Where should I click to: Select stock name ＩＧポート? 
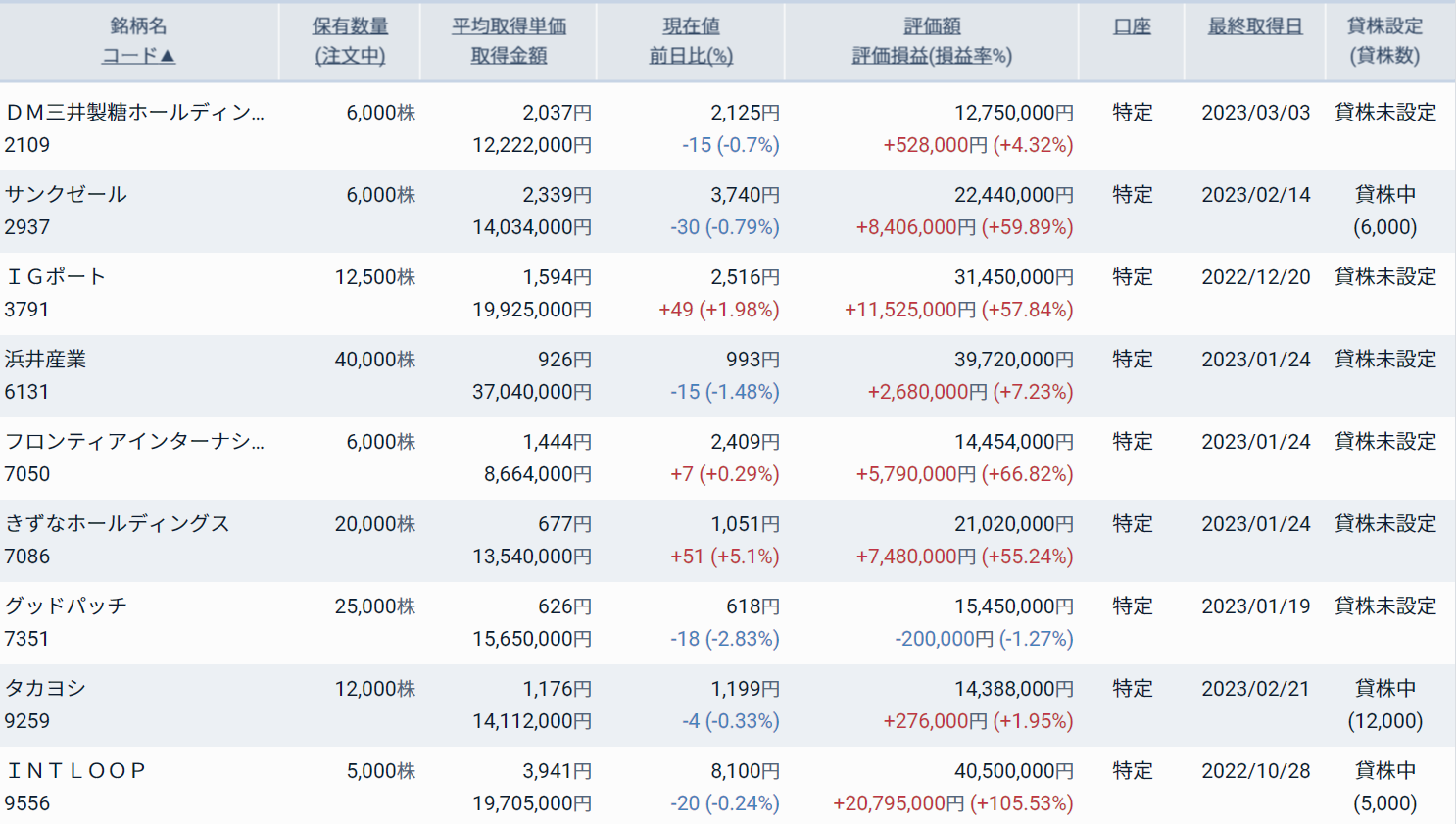(x=55, y=277)
